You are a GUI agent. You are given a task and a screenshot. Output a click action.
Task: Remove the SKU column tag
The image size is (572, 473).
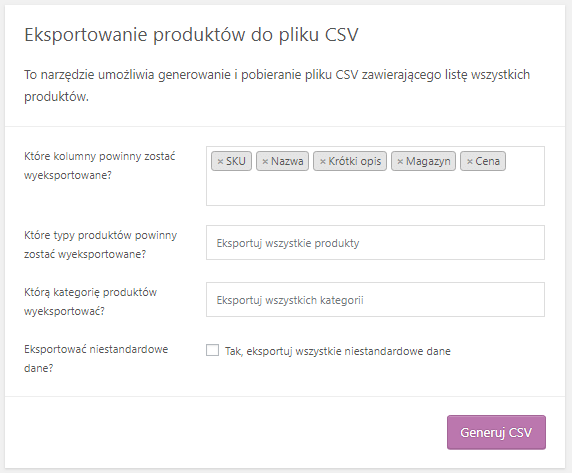[x=220, y=162]
